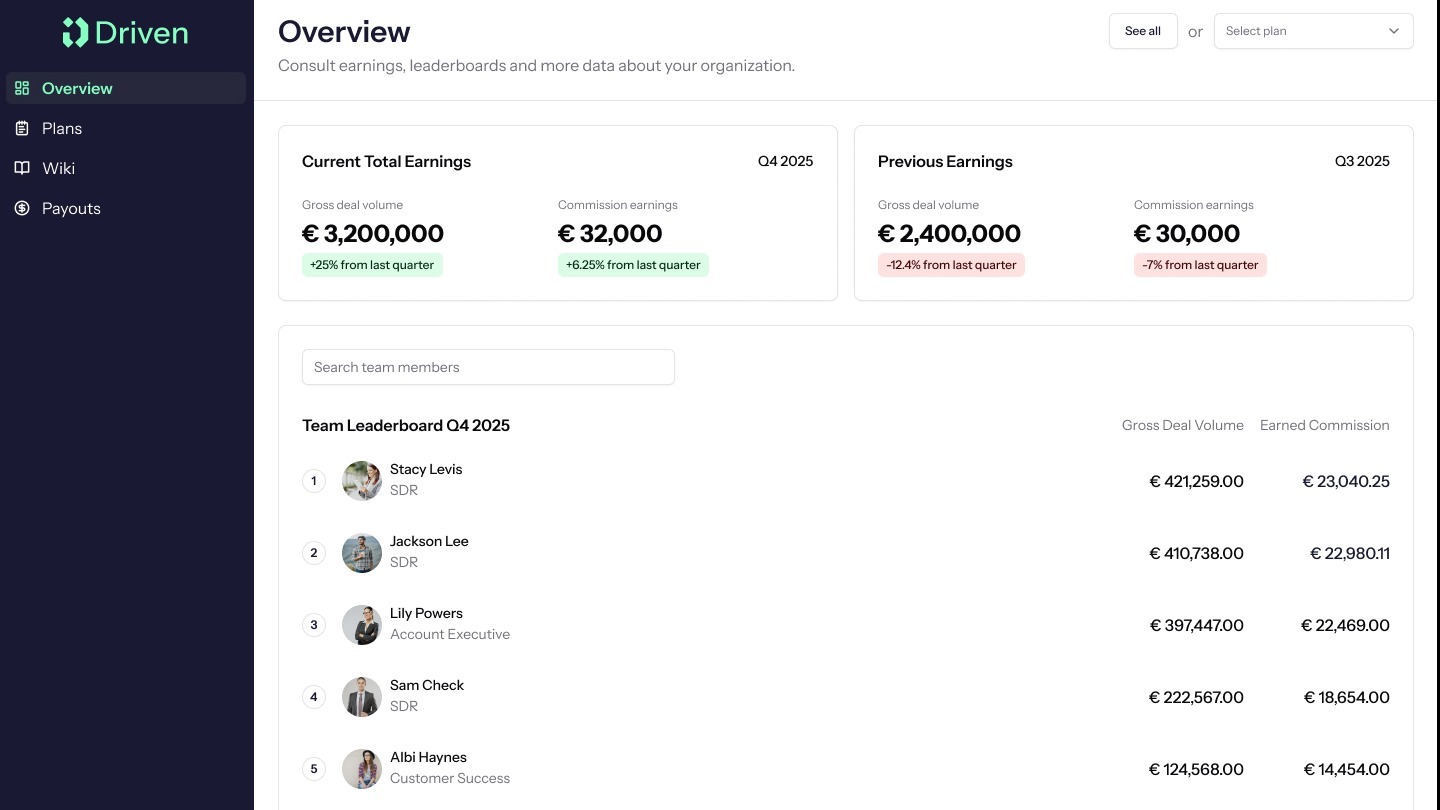Click Jackson Lee's profile picture
The image size is (1440, 810).
click(361, 553)
